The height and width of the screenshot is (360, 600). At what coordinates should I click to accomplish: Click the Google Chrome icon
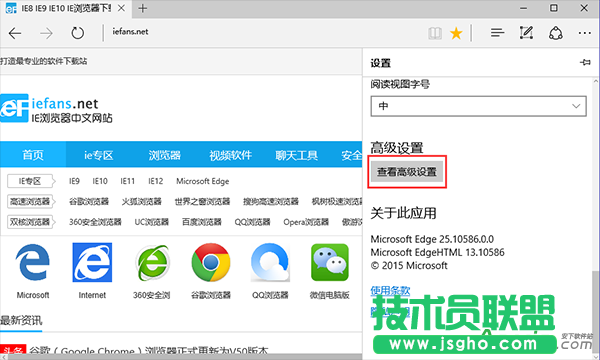tap(211, 262)
